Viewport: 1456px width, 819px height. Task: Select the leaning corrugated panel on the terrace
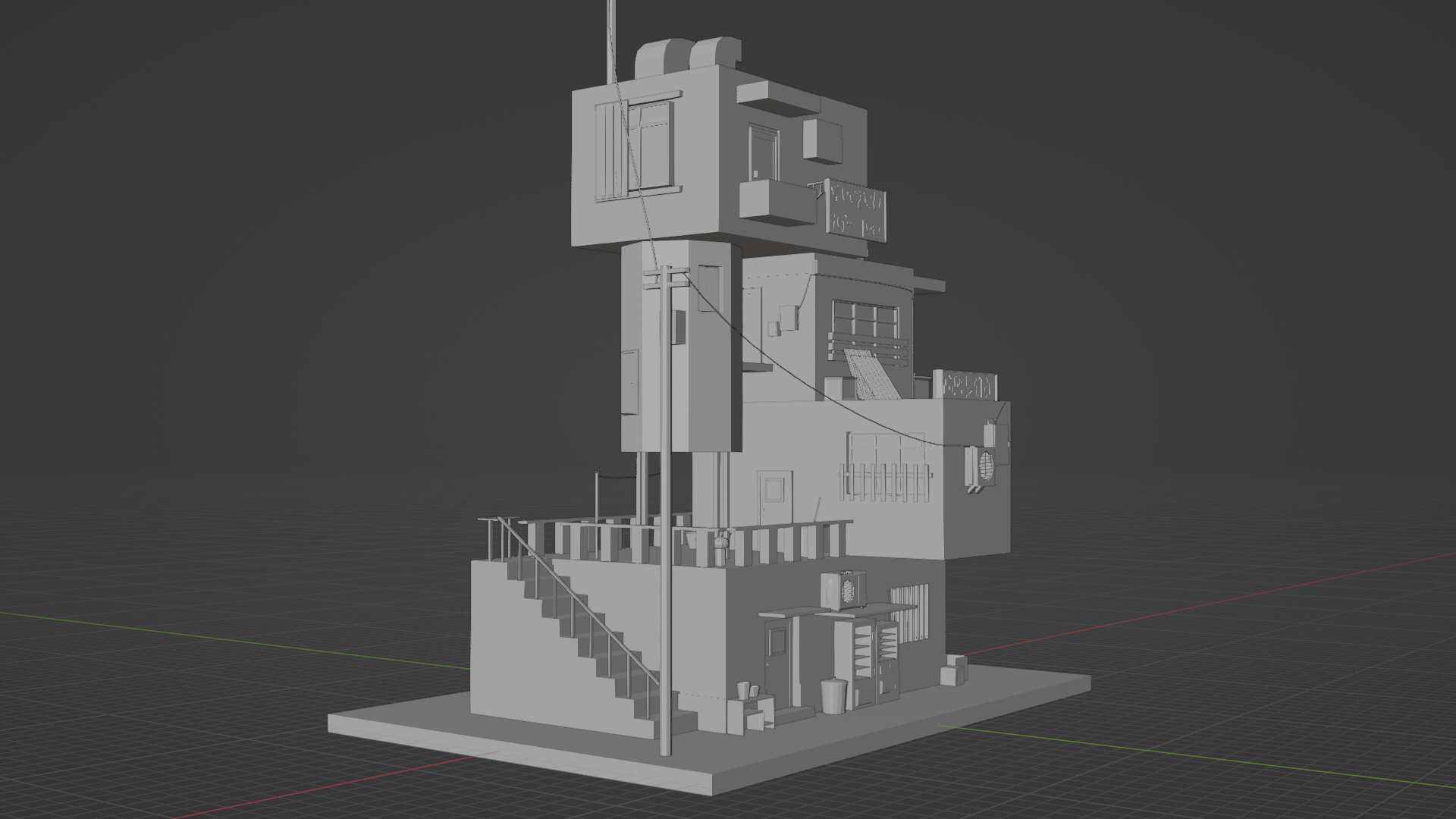point(872,375)
